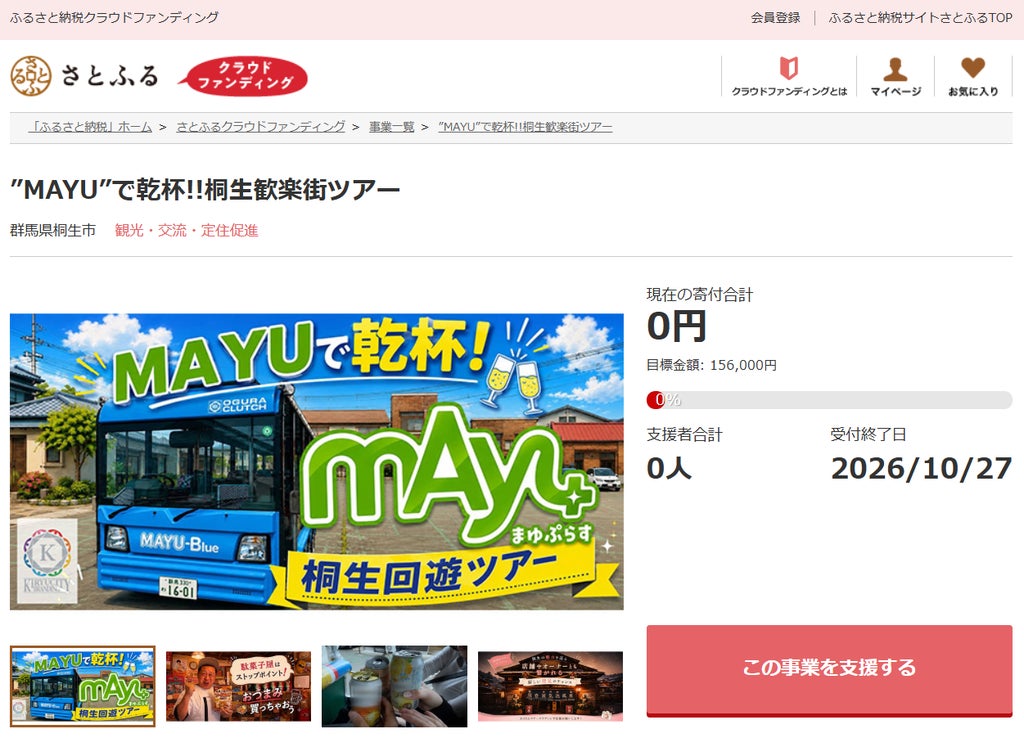Viewport: 1024px width, 738px height.
Task: Click the main MAYU tour banner image
Action: click(x=317, y=462)
